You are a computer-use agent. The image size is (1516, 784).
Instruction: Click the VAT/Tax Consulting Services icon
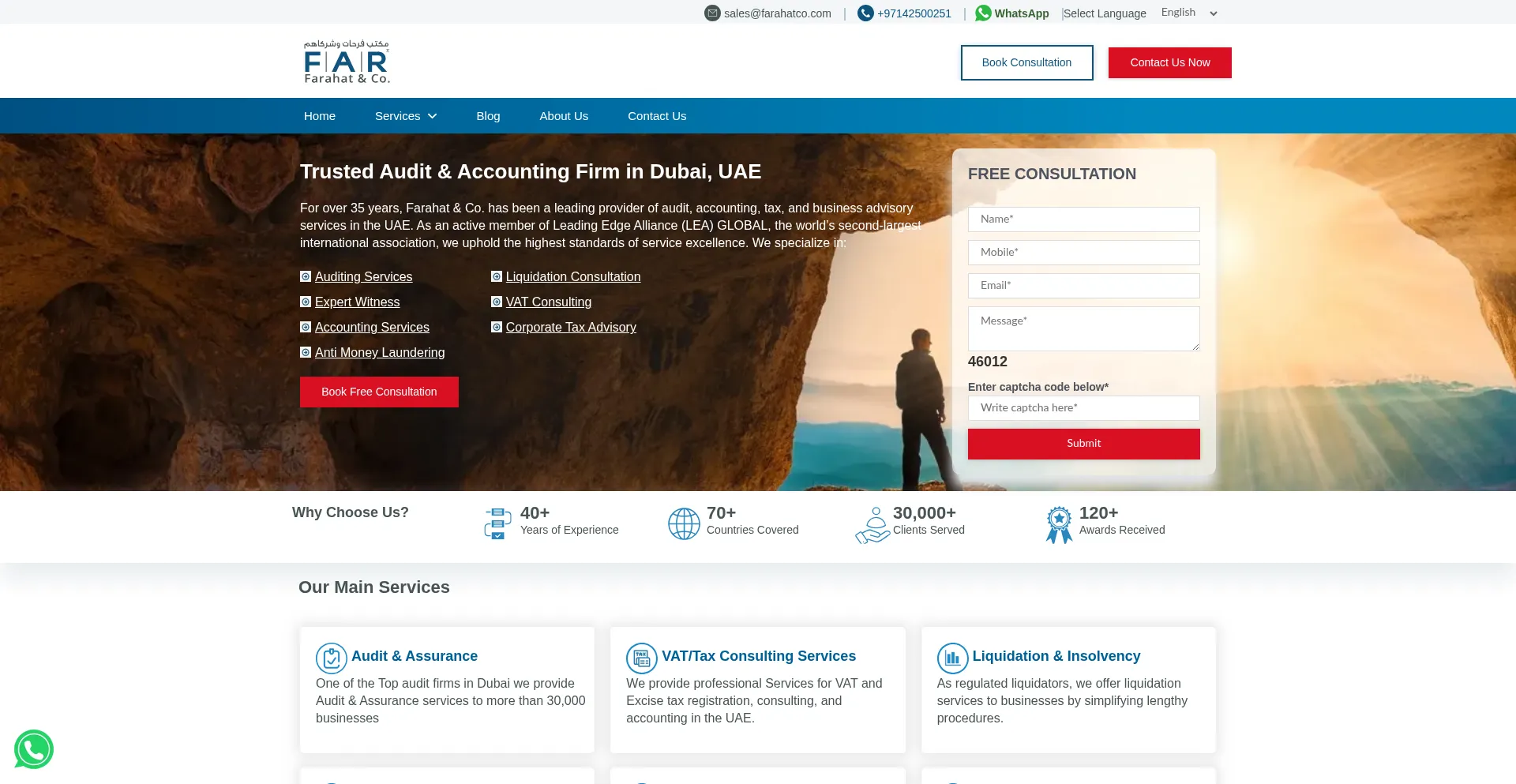(x=641, y=658)
